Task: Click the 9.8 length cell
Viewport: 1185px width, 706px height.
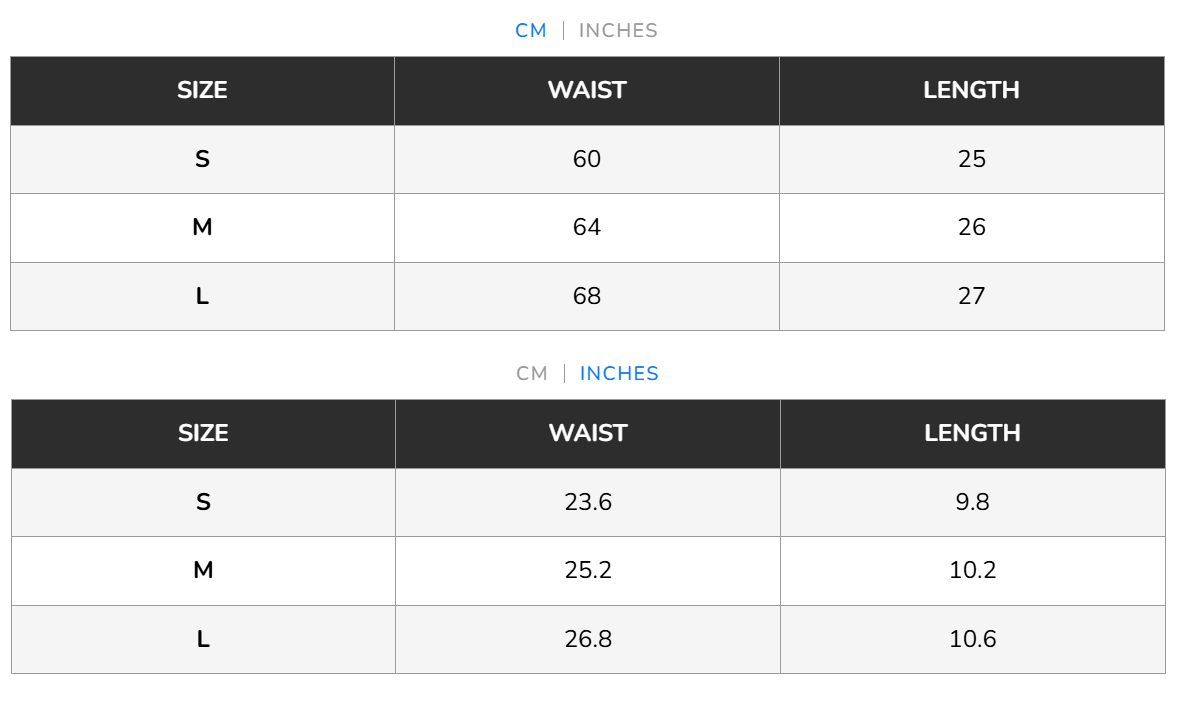Action: (x=972, y=502)
